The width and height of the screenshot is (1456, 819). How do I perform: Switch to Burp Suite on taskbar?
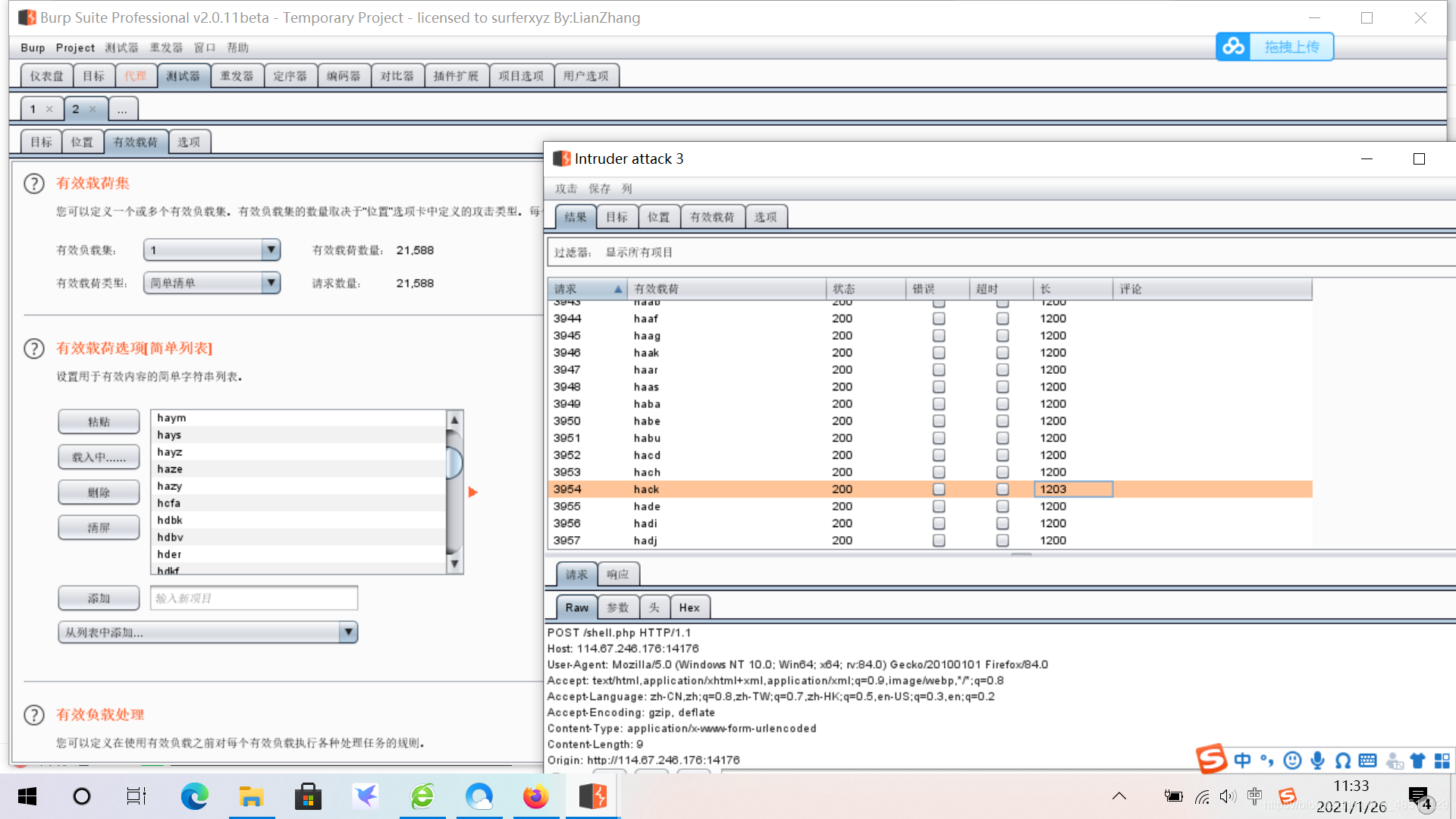pyautogui.click(x=592, y=796)
